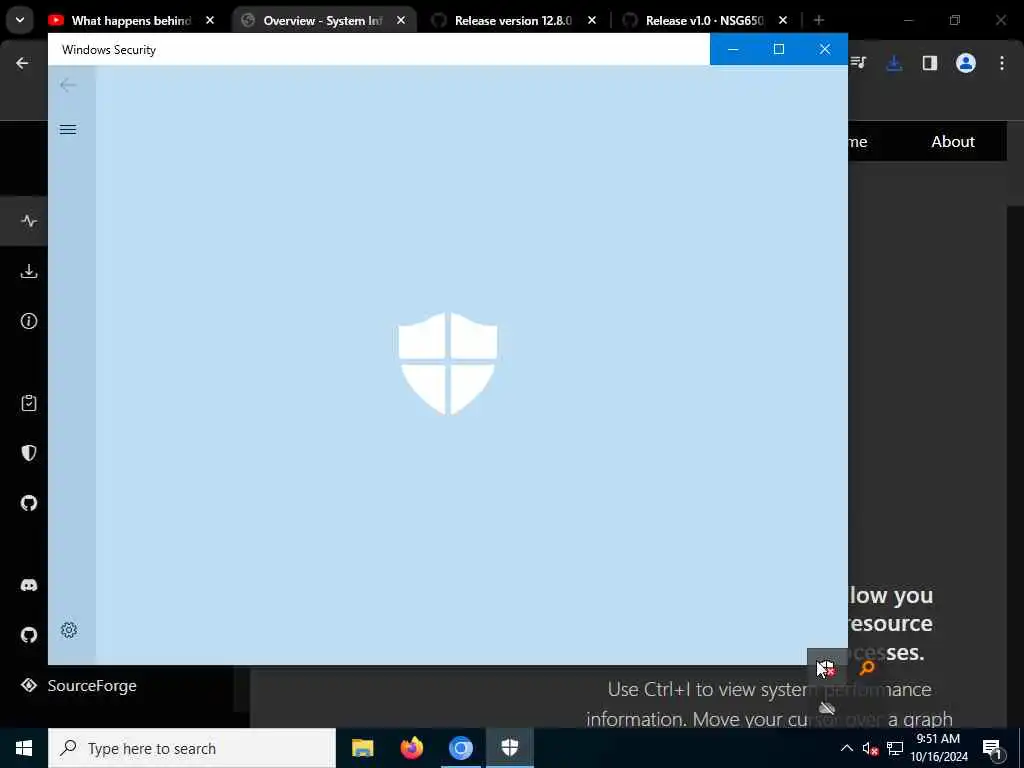
Task: Open the info icon in site sidebar
Action: (x=29, y=321)
